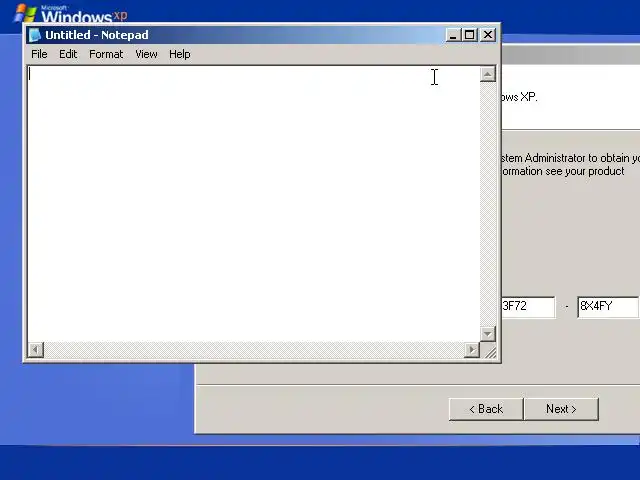
Task: Minimize the Notepad window
Action: 453,35
